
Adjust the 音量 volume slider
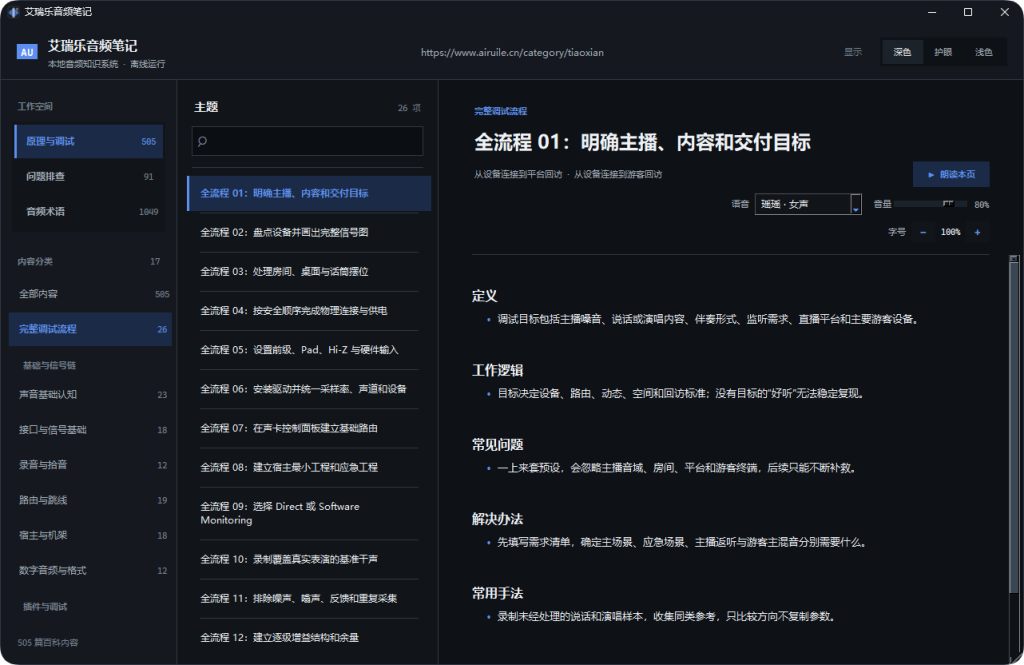pyautogui.click(x=930, y=204)
